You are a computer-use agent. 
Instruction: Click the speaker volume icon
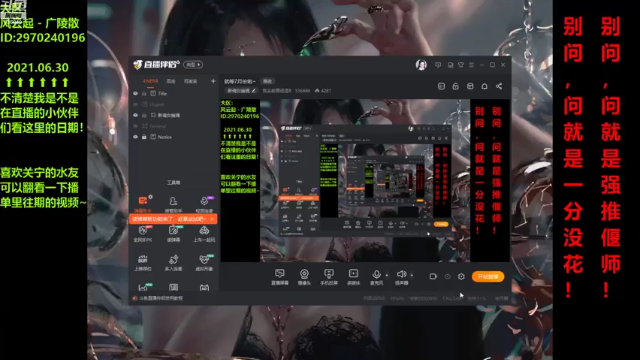pos(401,274)
